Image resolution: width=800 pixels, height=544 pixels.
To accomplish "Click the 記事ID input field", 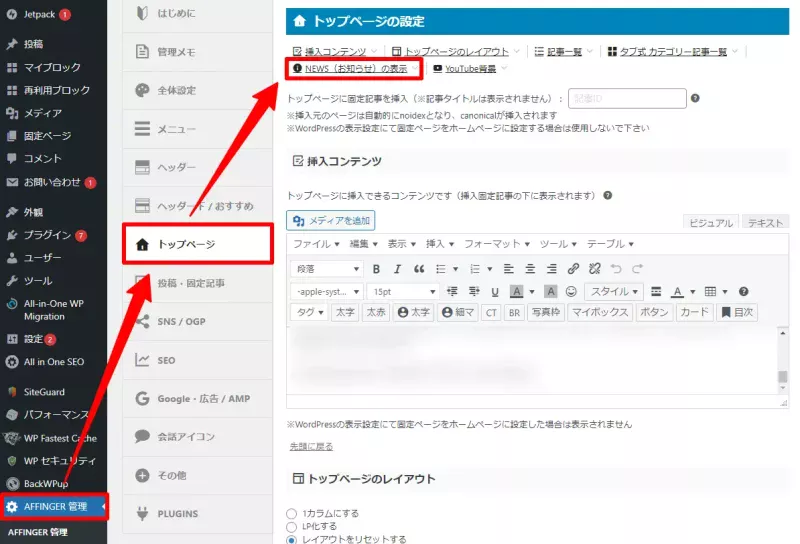I will pos(627,98).
